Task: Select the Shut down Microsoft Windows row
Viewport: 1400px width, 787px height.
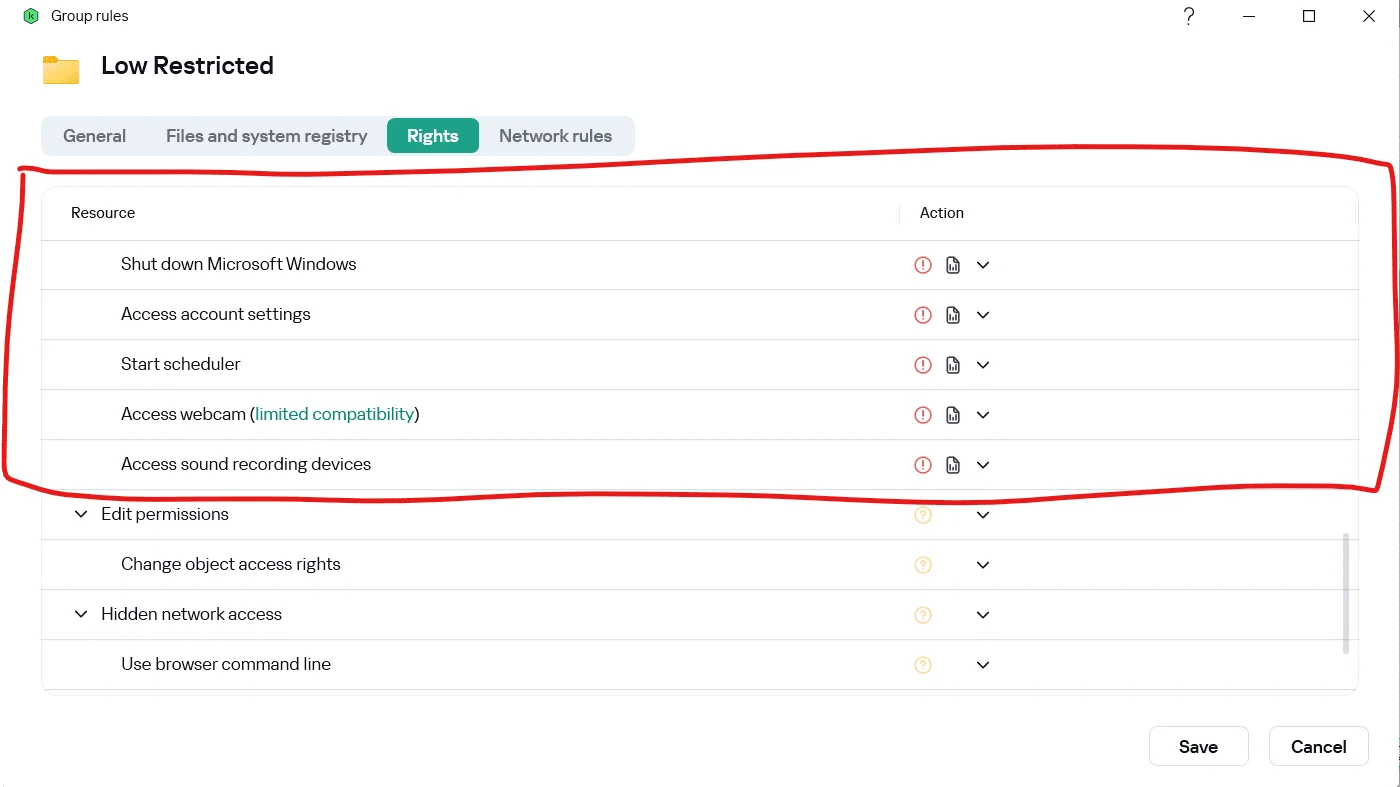Action: pos(700,265)
